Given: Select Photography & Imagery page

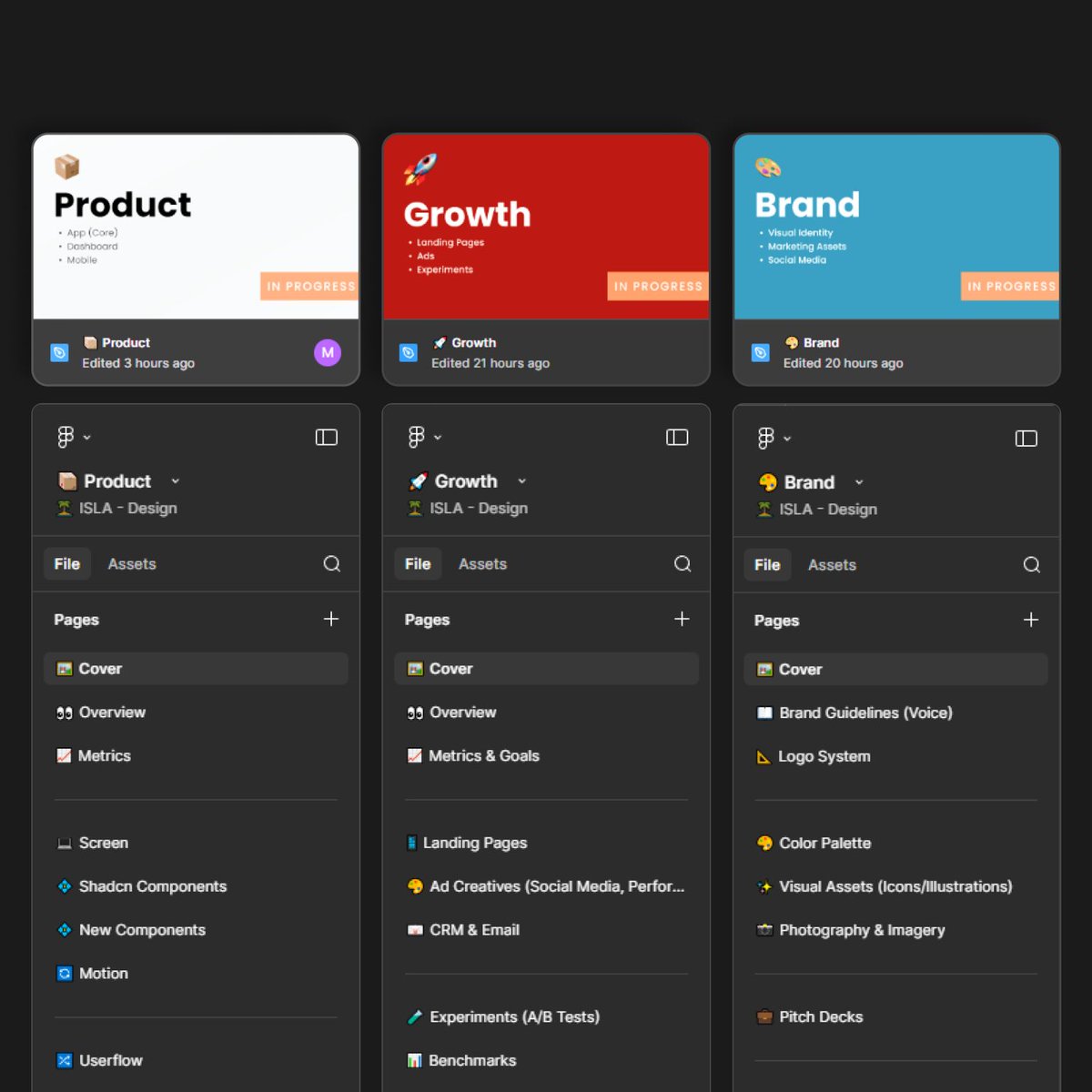Looking at the screenshot, I should 895,930.
